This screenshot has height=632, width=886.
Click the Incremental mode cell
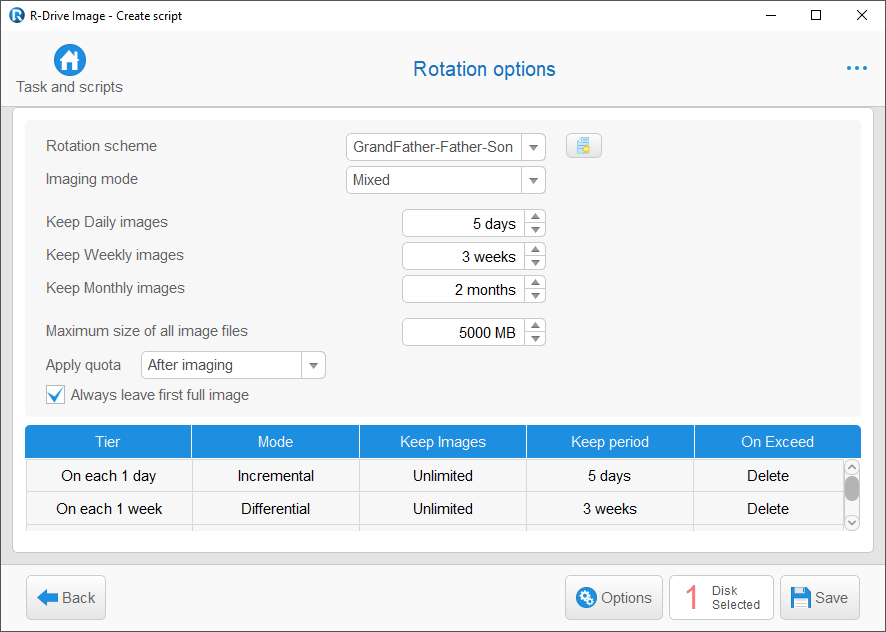point(276,476)
